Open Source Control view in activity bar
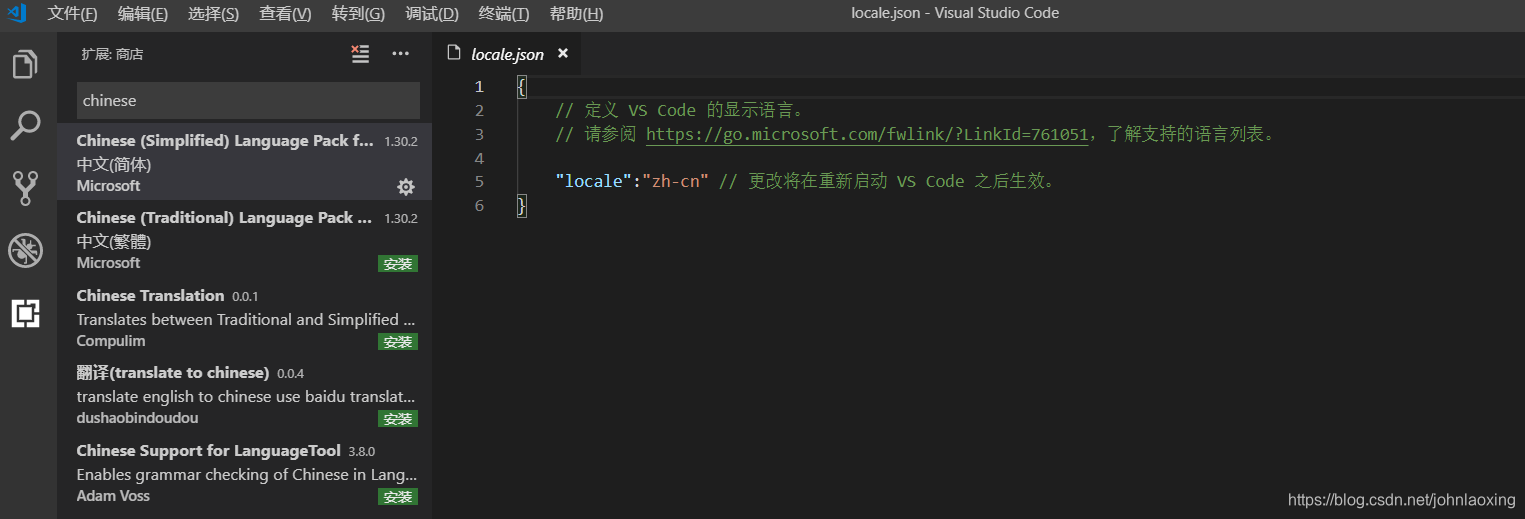Screen dimensions: 1525x519 tap(25, 188)
